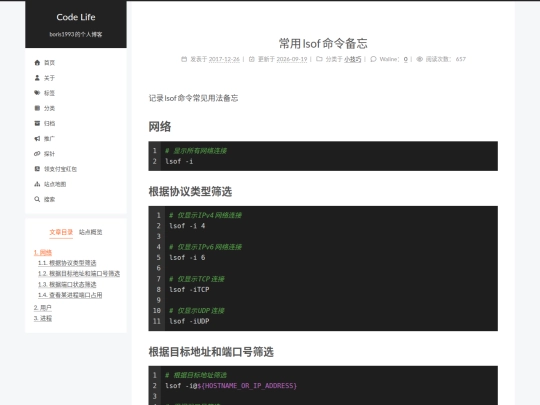The image size is (540, 405).
Task: Click the megaphone icon beside 推广
Action: point(37,138)
